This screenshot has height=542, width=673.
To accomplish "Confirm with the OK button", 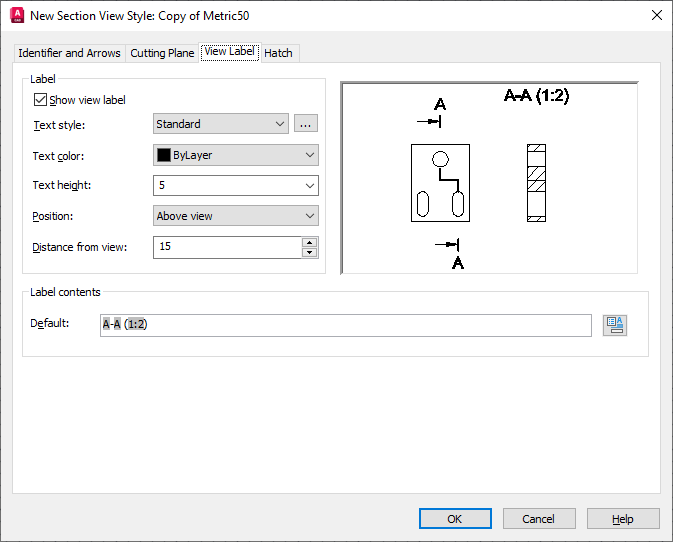I will tap(455, 519).
